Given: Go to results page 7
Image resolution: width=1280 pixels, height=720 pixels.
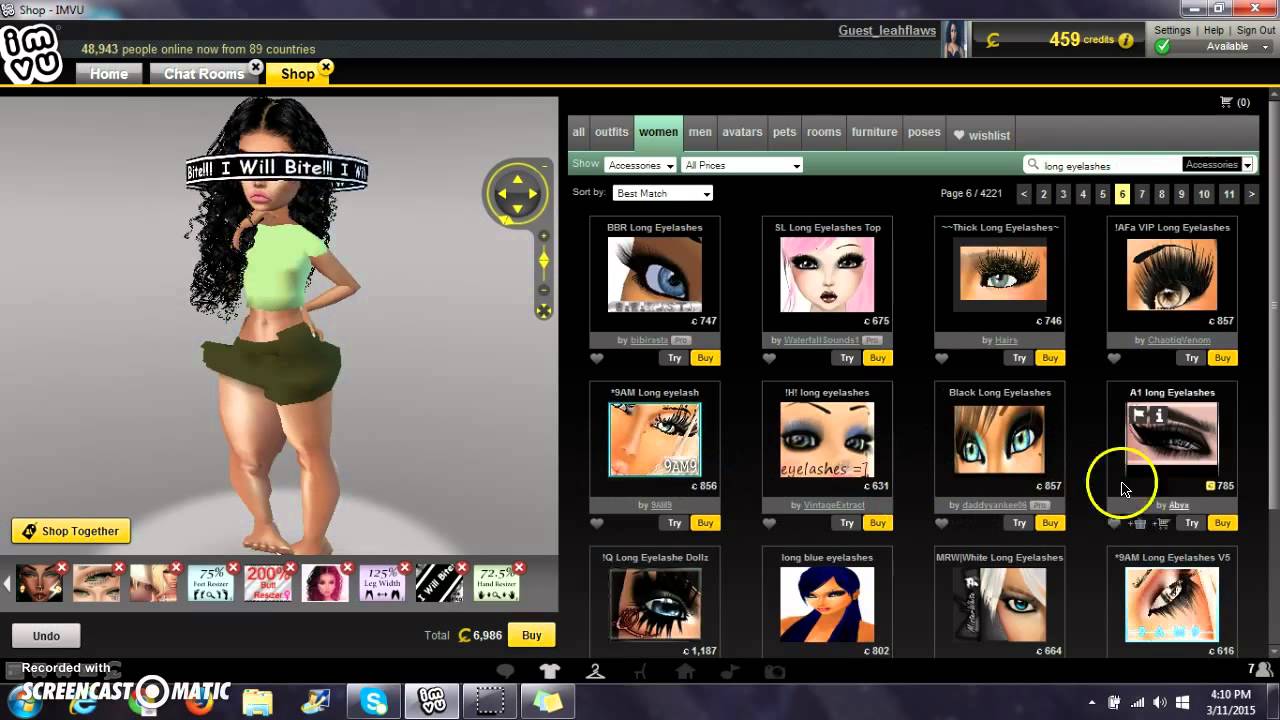Looking at the screenshot, I should pos(1142,194).
